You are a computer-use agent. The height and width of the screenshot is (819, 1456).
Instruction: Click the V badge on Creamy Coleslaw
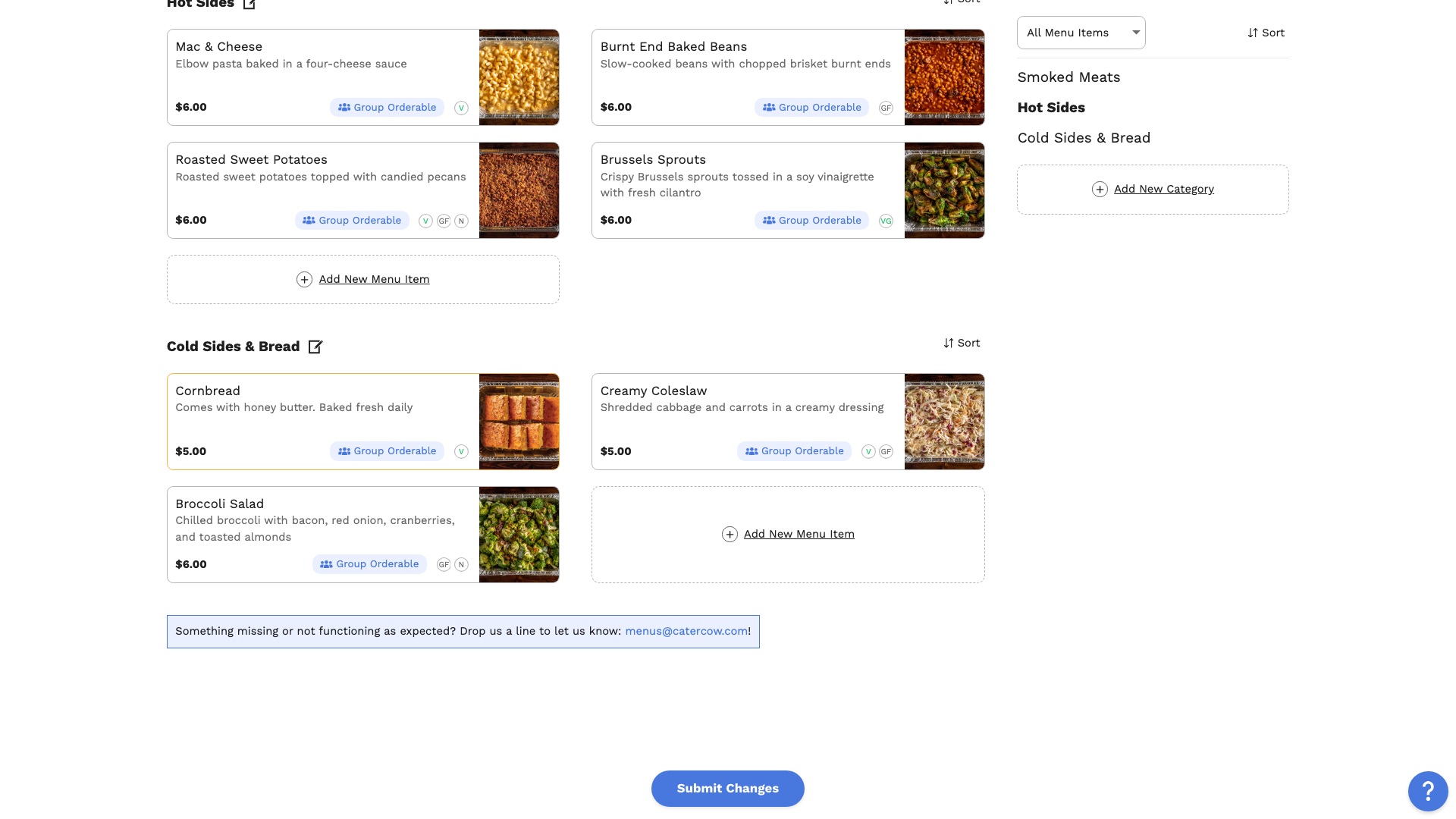click(868, 451)
